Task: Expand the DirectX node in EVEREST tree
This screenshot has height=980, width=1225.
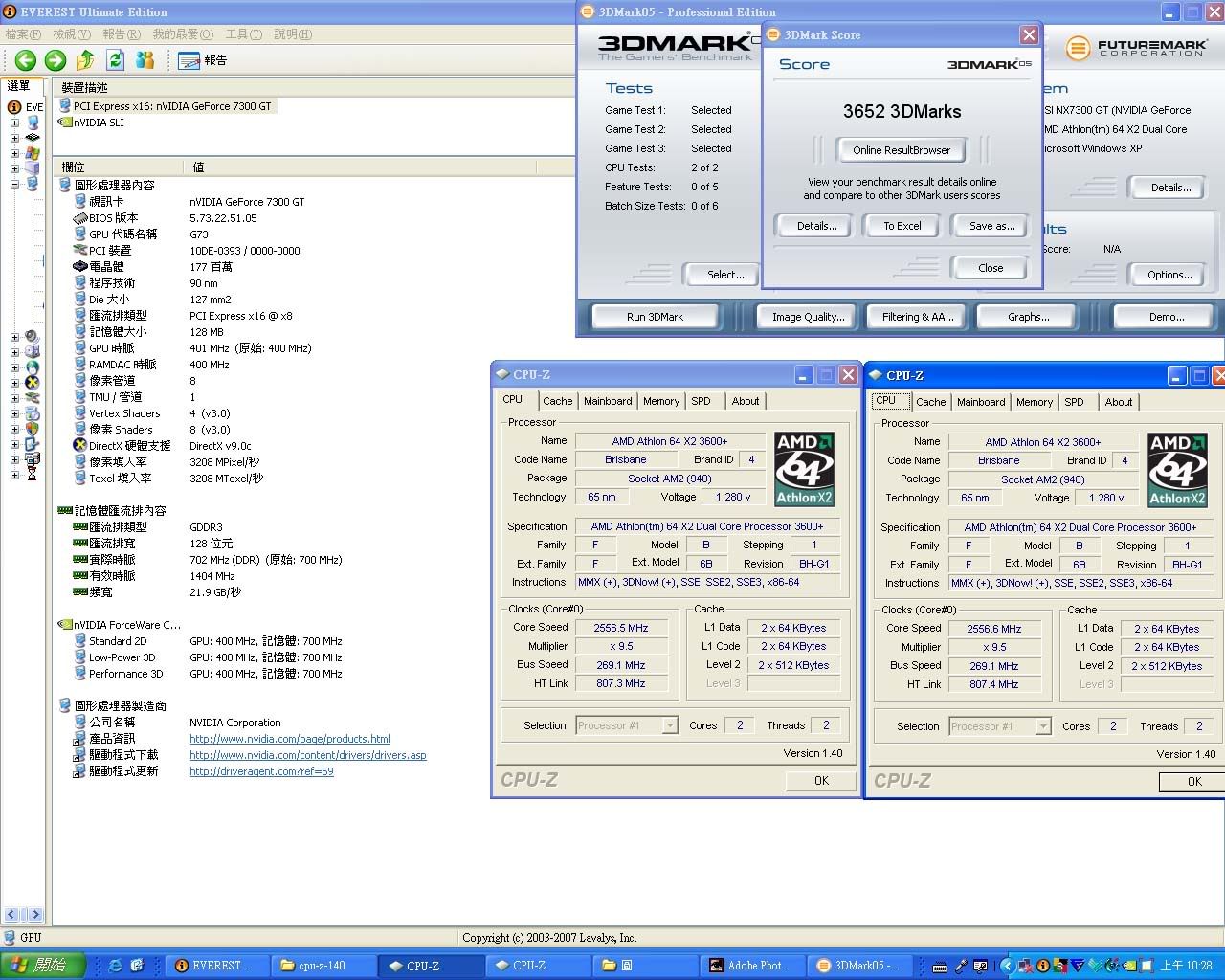Action: 14,383
